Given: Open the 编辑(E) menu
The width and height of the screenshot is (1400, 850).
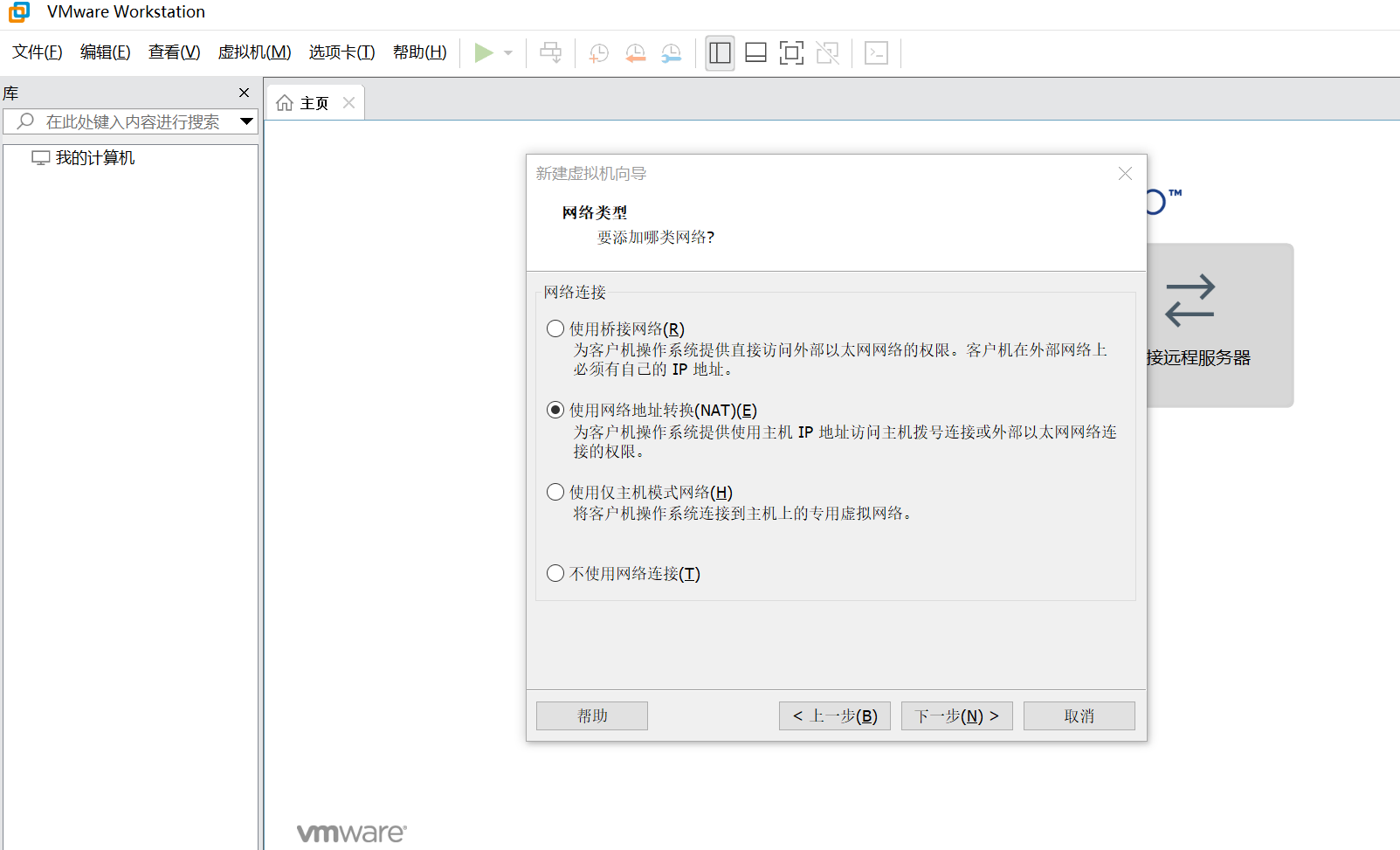Looking at the screenshot, I should 106,52.
